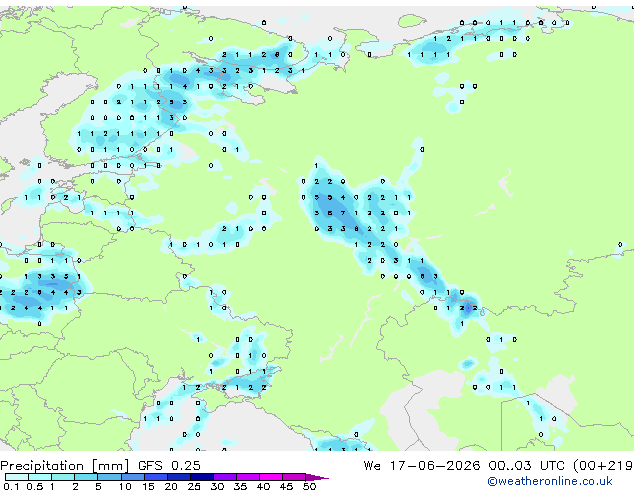Image resolution: width=634 pixels, height=490 pixels.
Task: Select the 20–25 mm legend swatch
Action: (178, 477)
